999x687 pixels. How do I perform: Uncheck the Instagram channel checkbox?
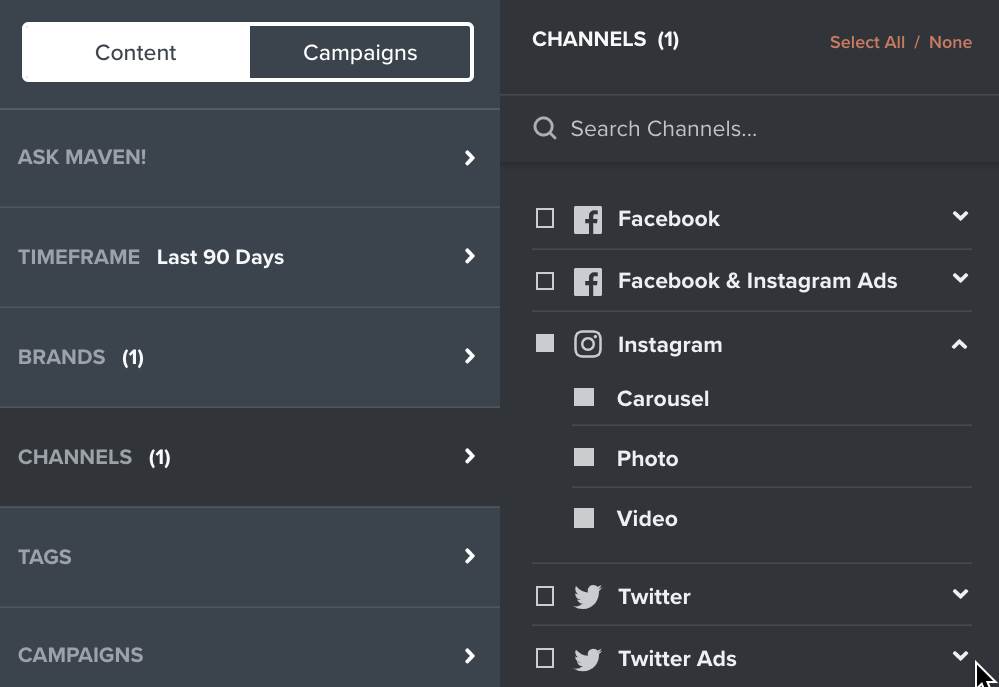pyautogui.click(x=545, y=343)
